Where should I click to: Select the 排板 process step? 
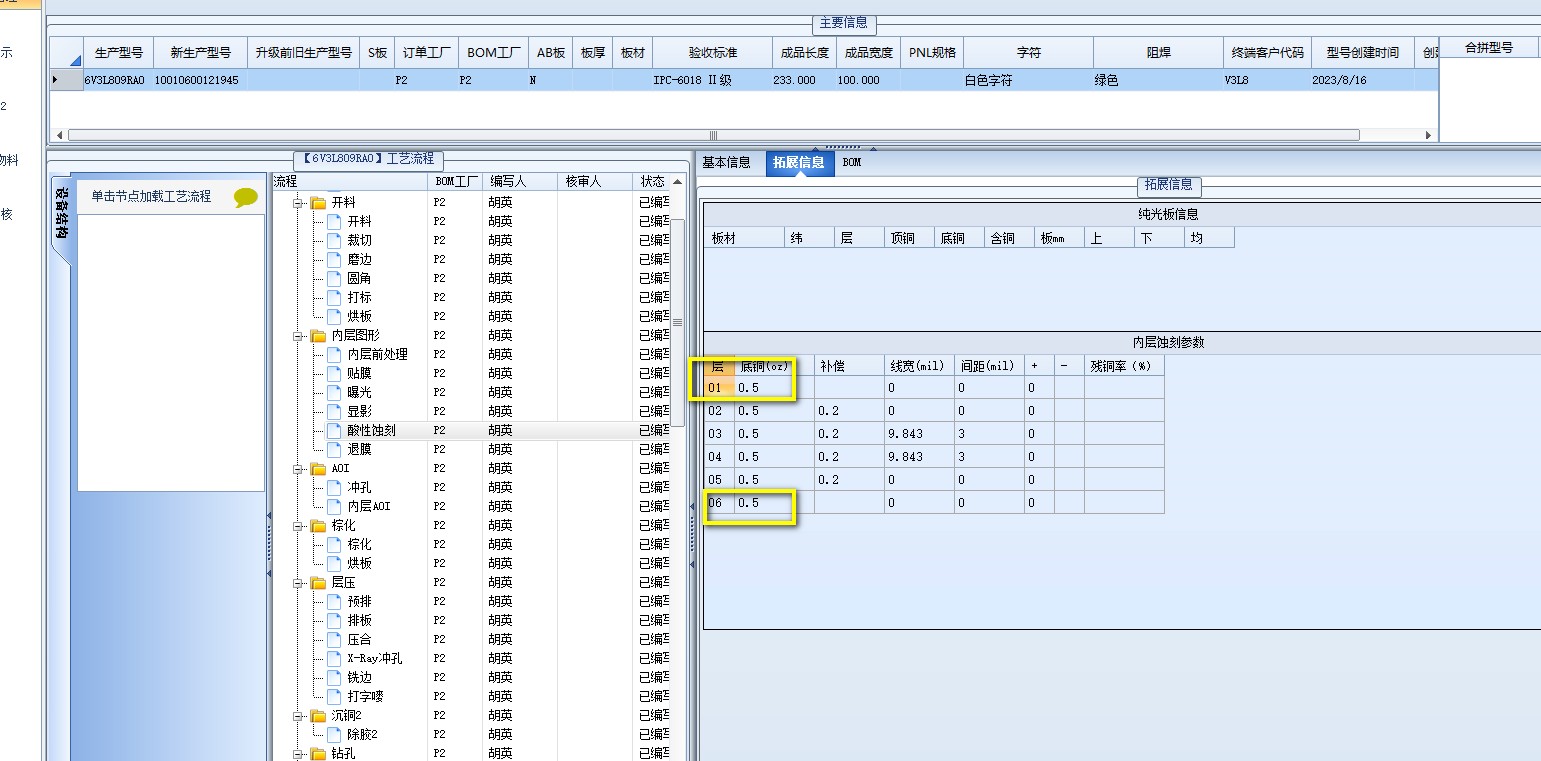point(359,621)
